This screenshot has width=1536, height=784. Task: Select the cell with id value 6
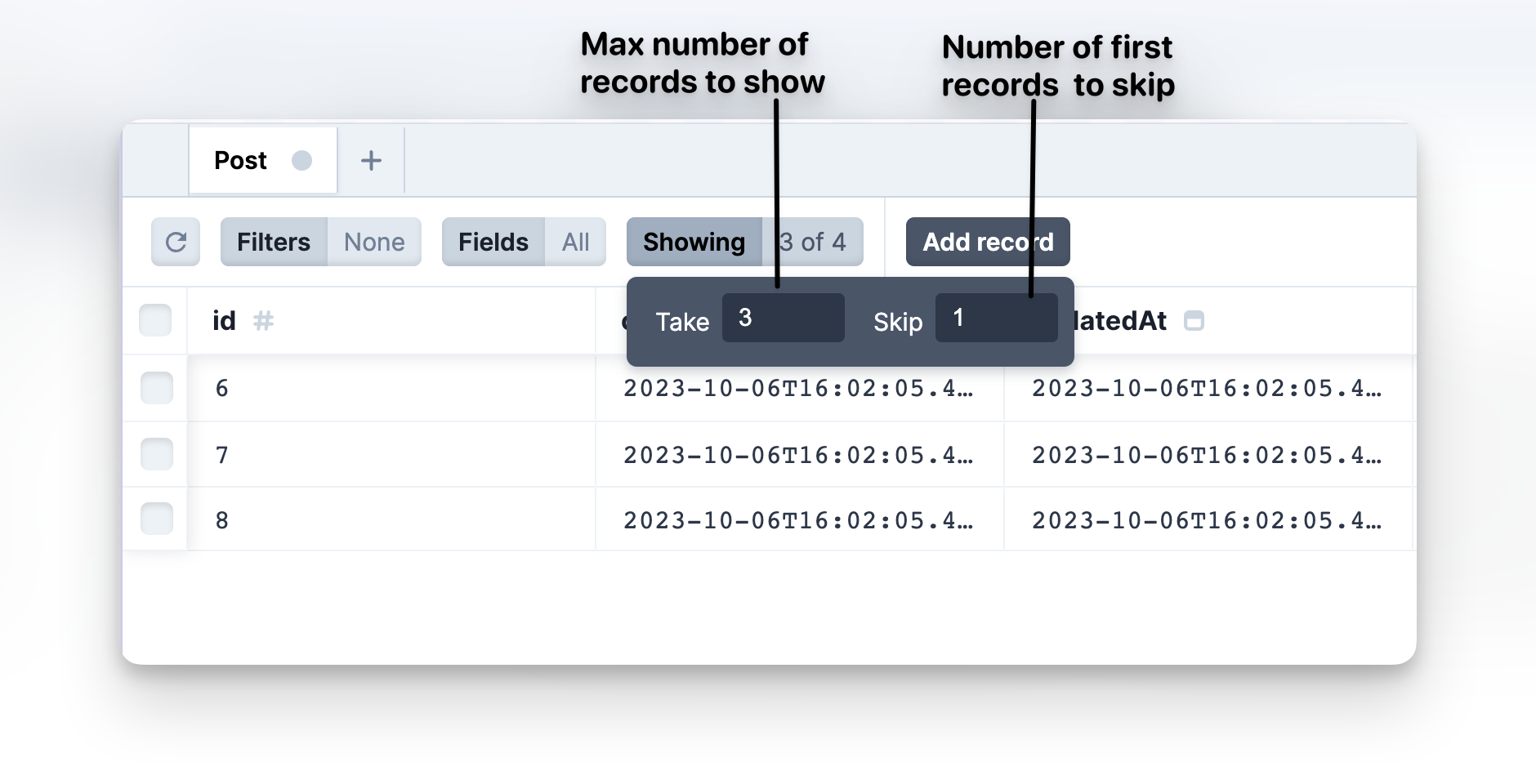tap(391, 388)
